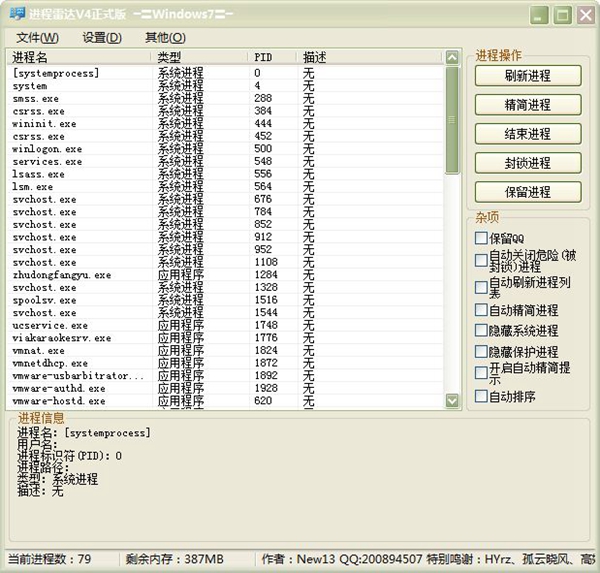600x573 pixels.
Task: Select the winlogon.exe row
Action: pos(225,149)
